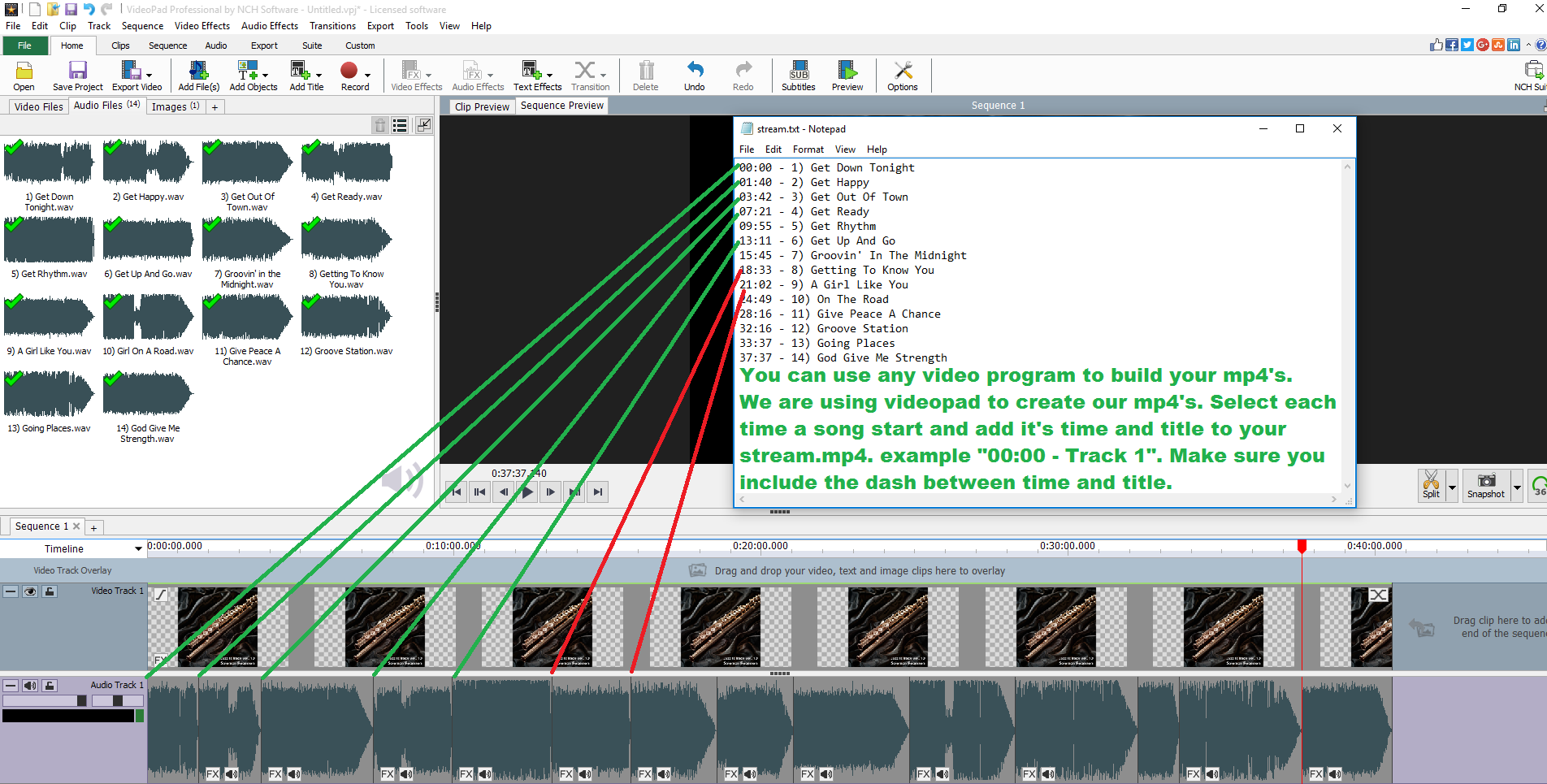Screen dimensions: 1547x784
Task: Mute Audio Track 1 speaker toggle
Action: 30,686
